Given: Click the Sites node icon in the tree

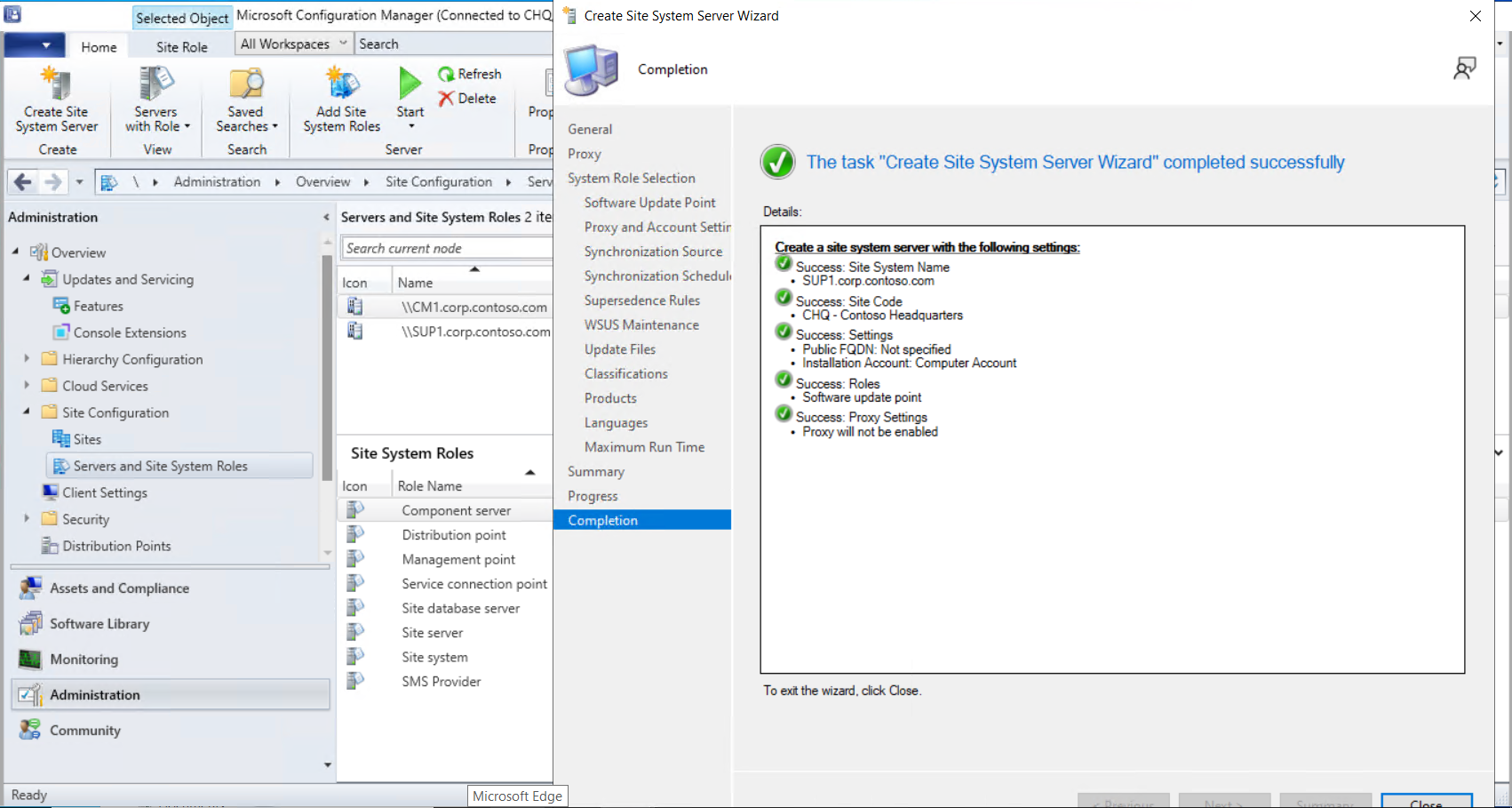Looking at the screenshot, I should pos(61,439).
